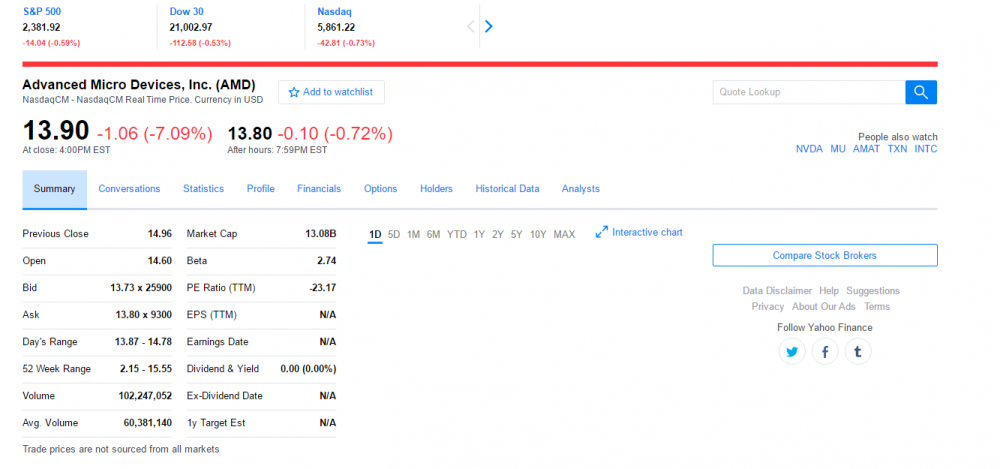This screenshot has width=1000, height=469.
Task: Click the PE Ratio value -23.17
Action: click(x=323, y=288)
